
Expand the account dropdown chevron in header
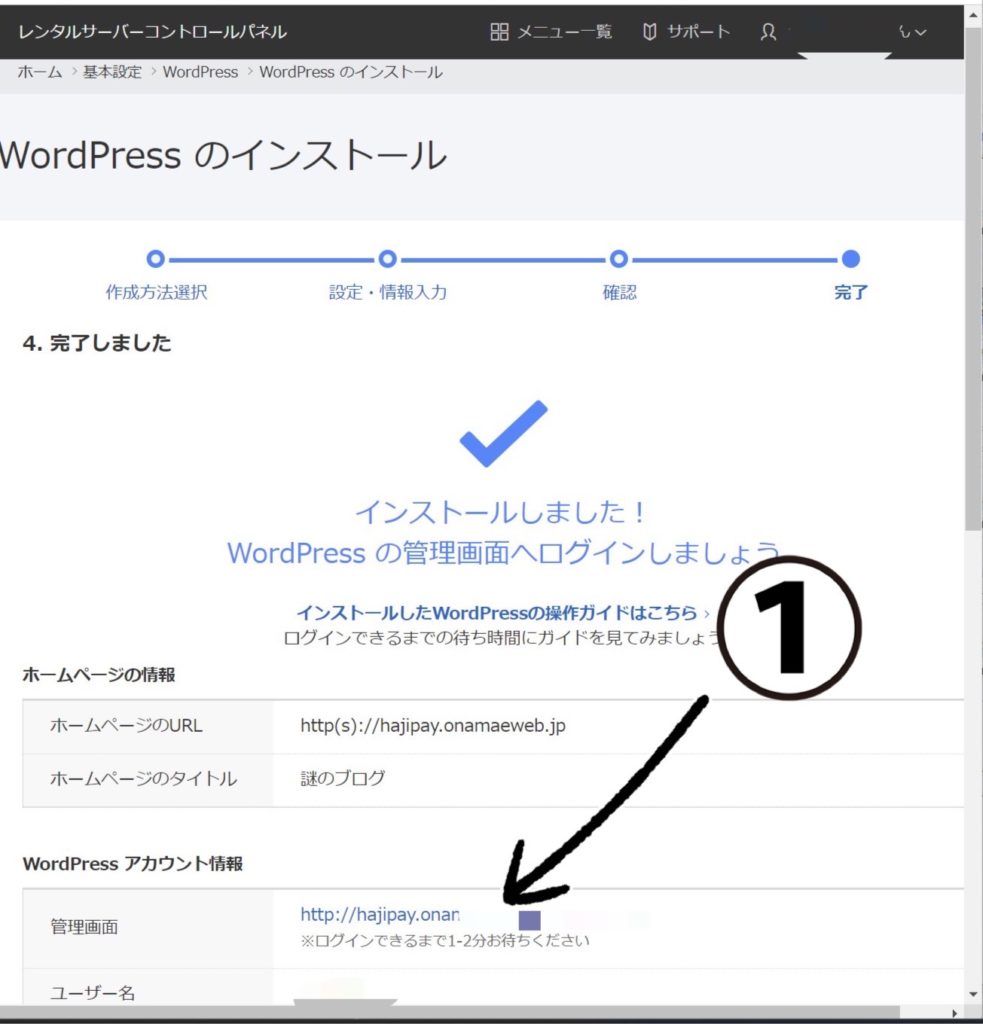click(920, 32)
